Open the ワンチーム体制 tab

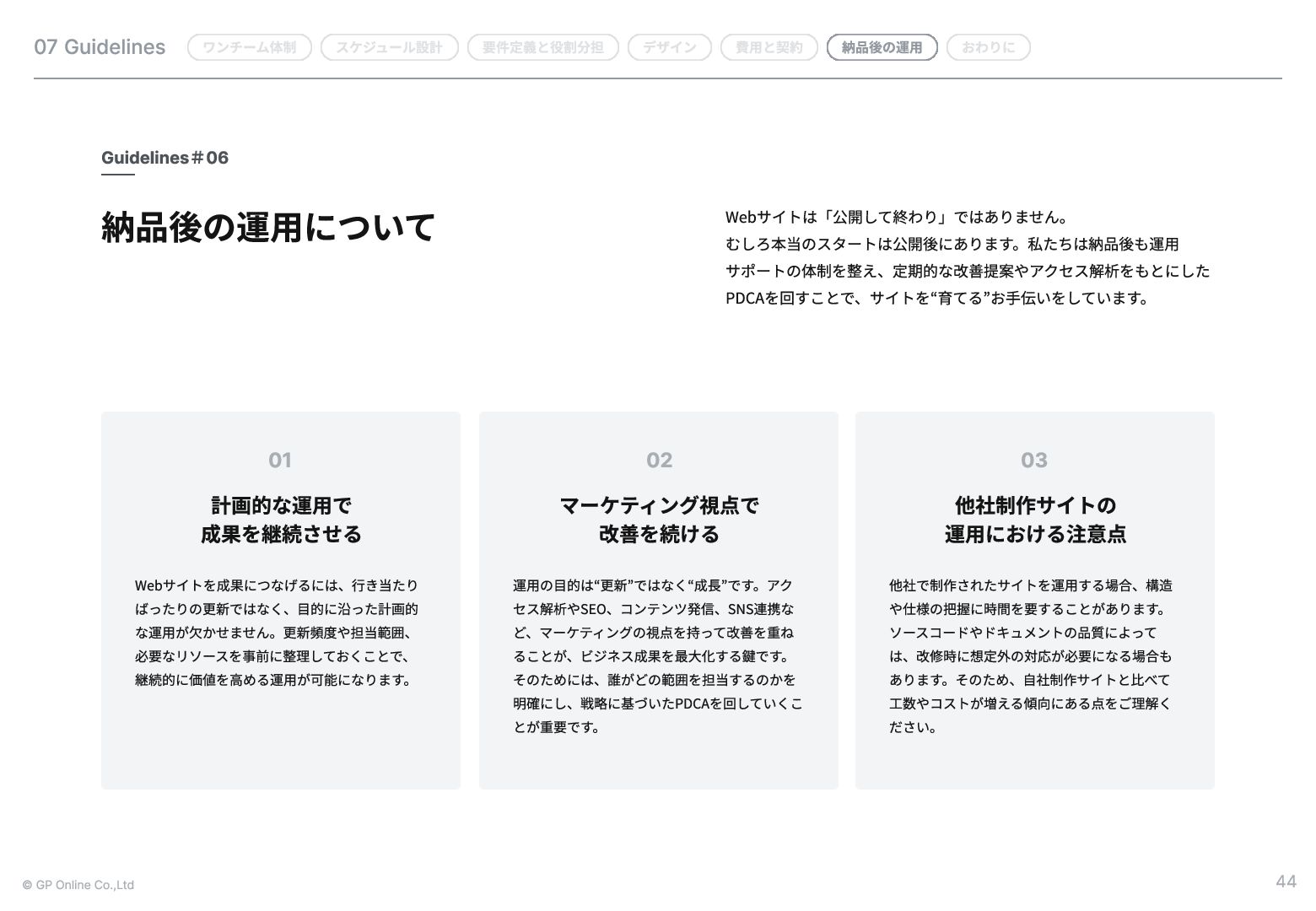pos(250,47)
